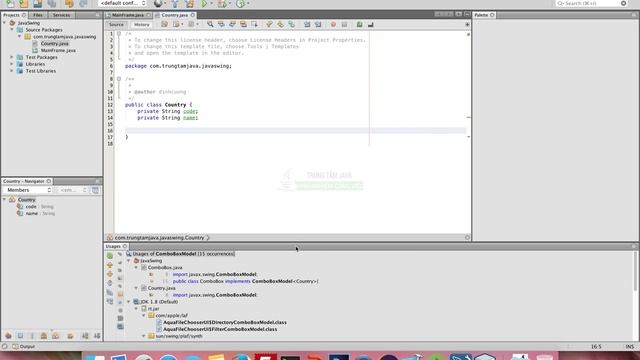
Task: Click the Clean and Build icon
Action: [190, 4]
